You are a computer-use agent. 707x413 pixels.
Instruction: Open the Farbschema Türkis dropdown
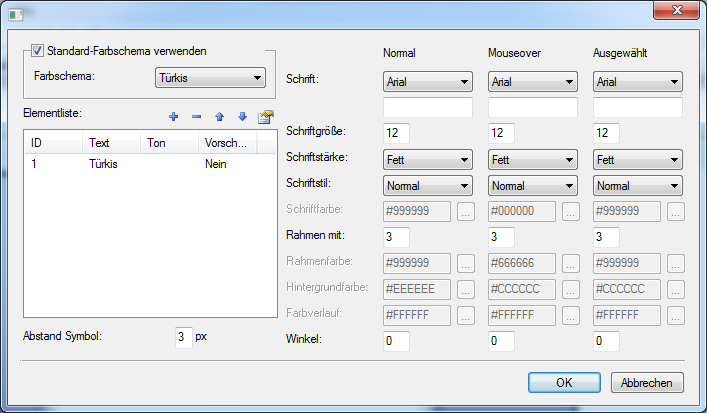point(210,78)
